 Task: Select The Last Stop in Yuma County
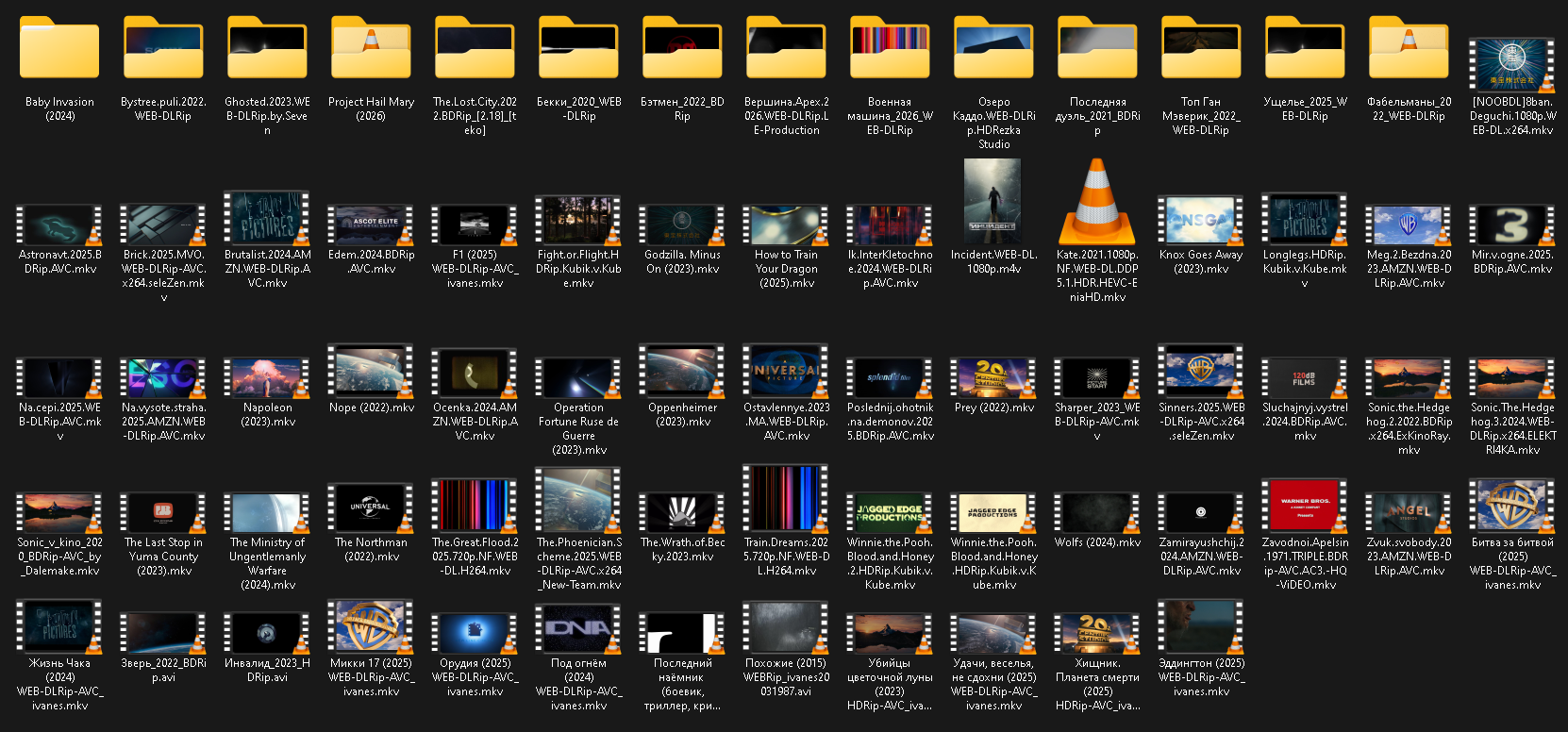[x=163, y=512]
